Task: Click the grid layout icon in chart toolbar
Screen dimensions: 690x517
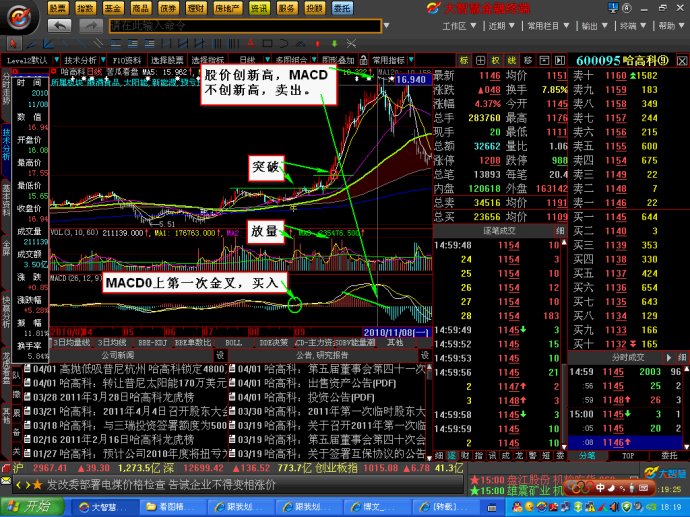Action: 480,60
